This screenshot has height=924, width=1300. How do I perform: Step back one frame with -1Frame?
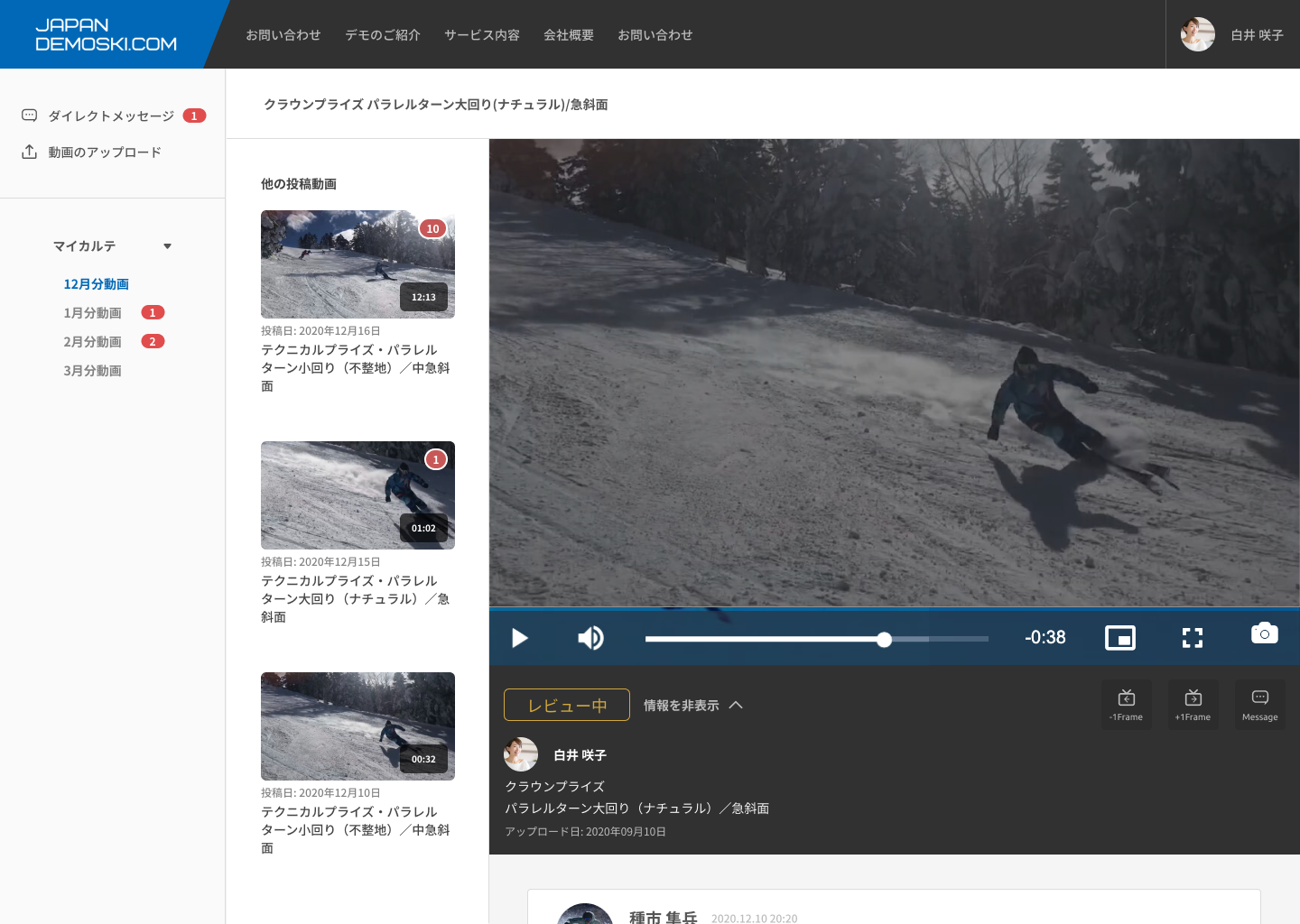(x=1126, y=705)
